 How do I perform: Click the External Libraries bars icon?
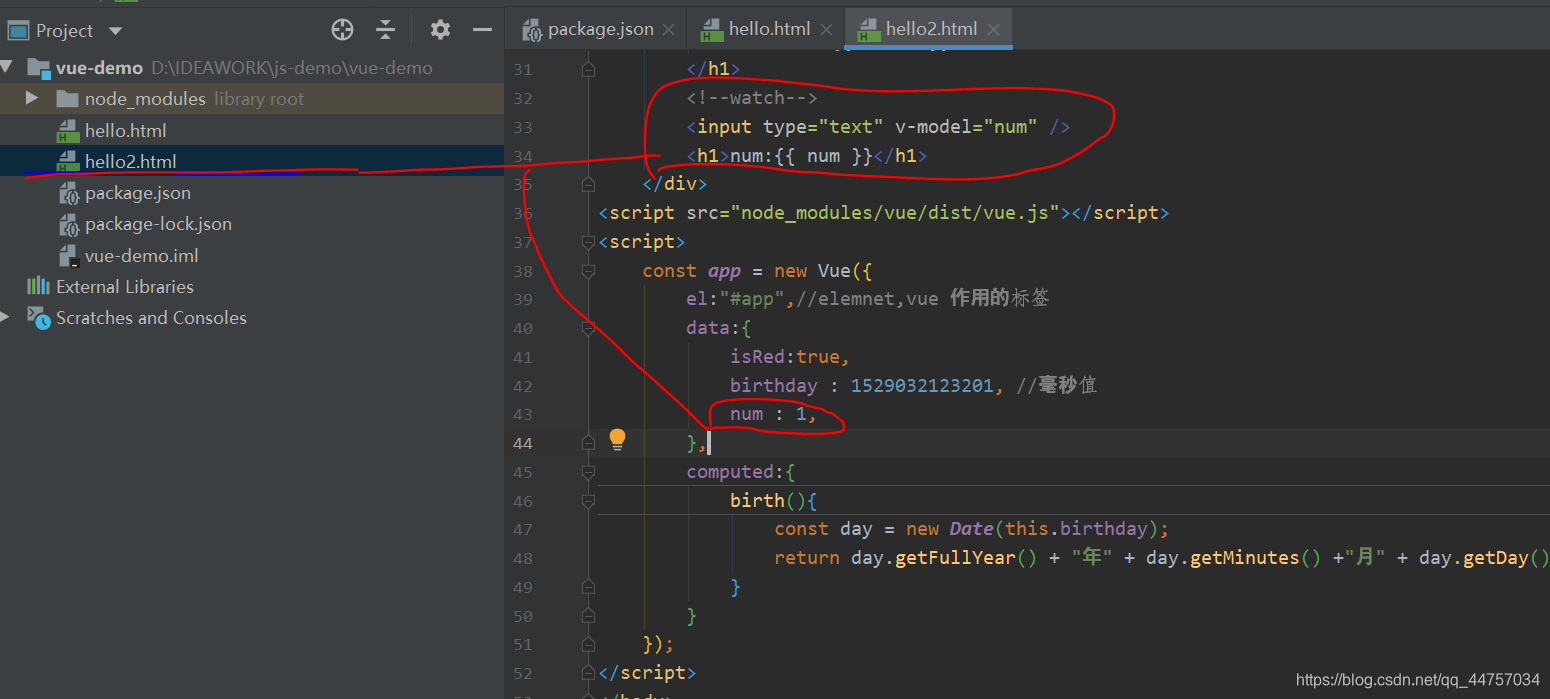(x=38, y=286)
